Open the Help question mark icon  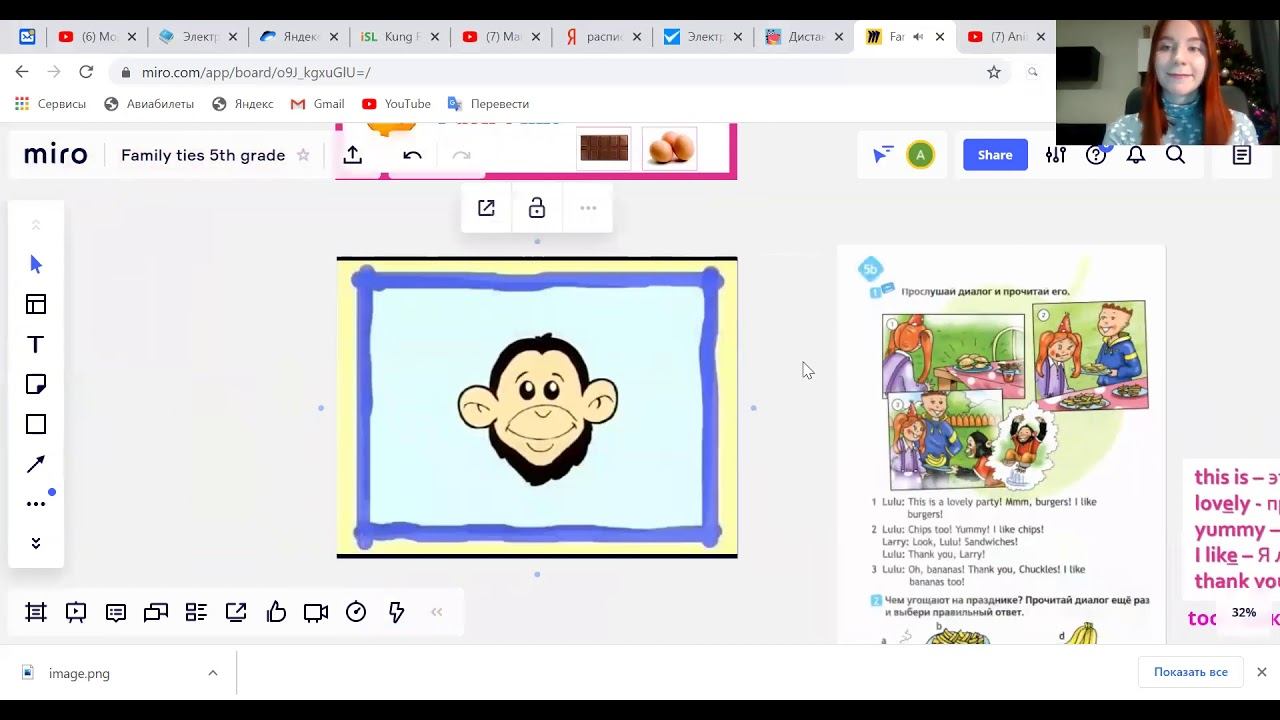(x=1096, y=155)
